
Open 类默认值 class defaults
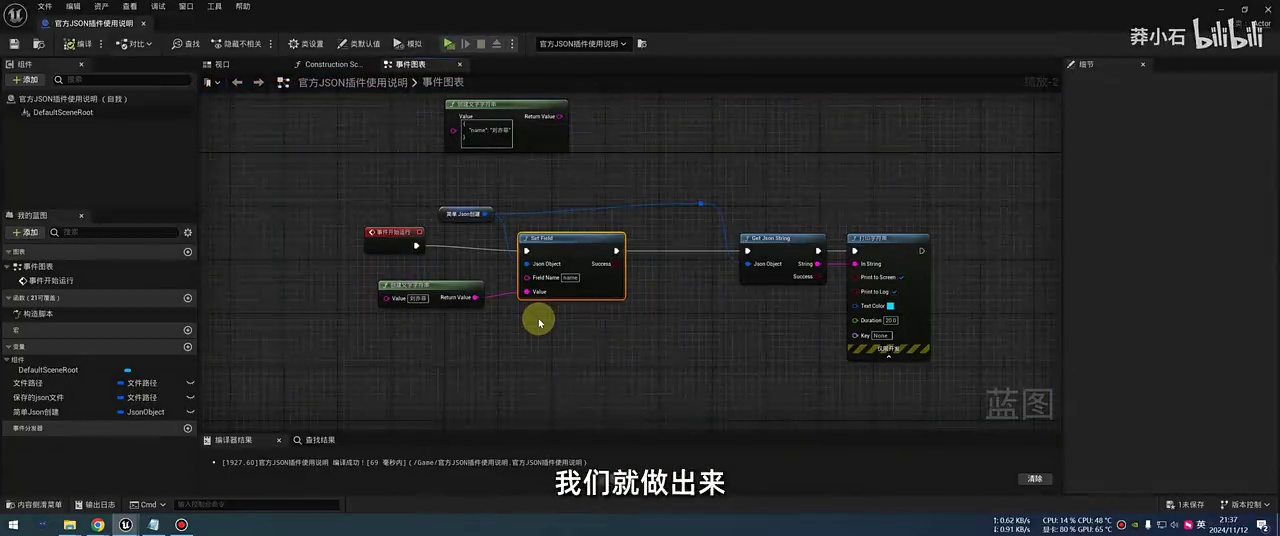coord(358,44)
